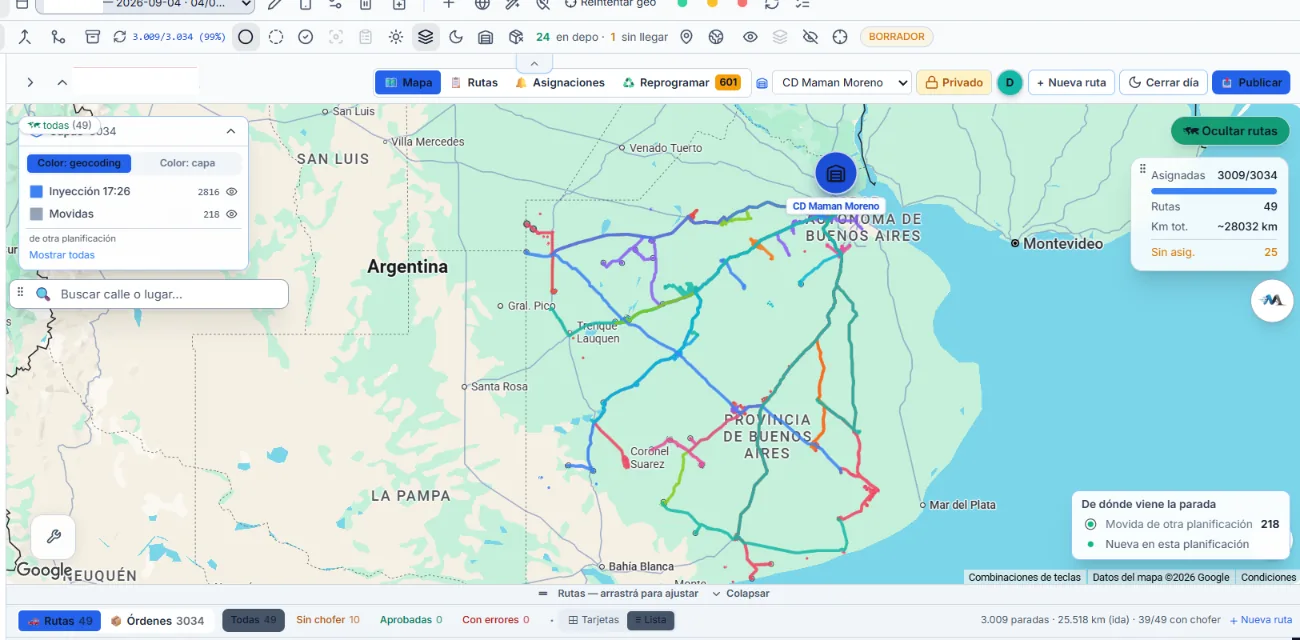Screen dimensions: 1300x640
Task: Select the Órdenes 3034 bottom tab
Action: 157,620
